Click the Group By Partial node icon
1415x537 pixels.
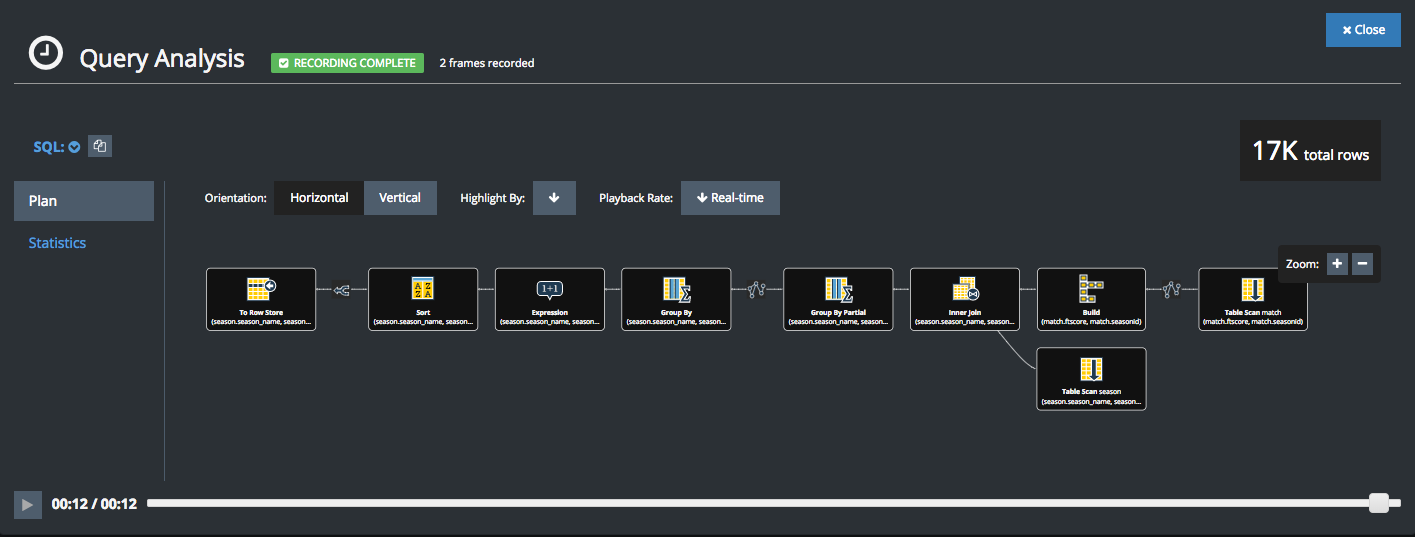(838, 290)
